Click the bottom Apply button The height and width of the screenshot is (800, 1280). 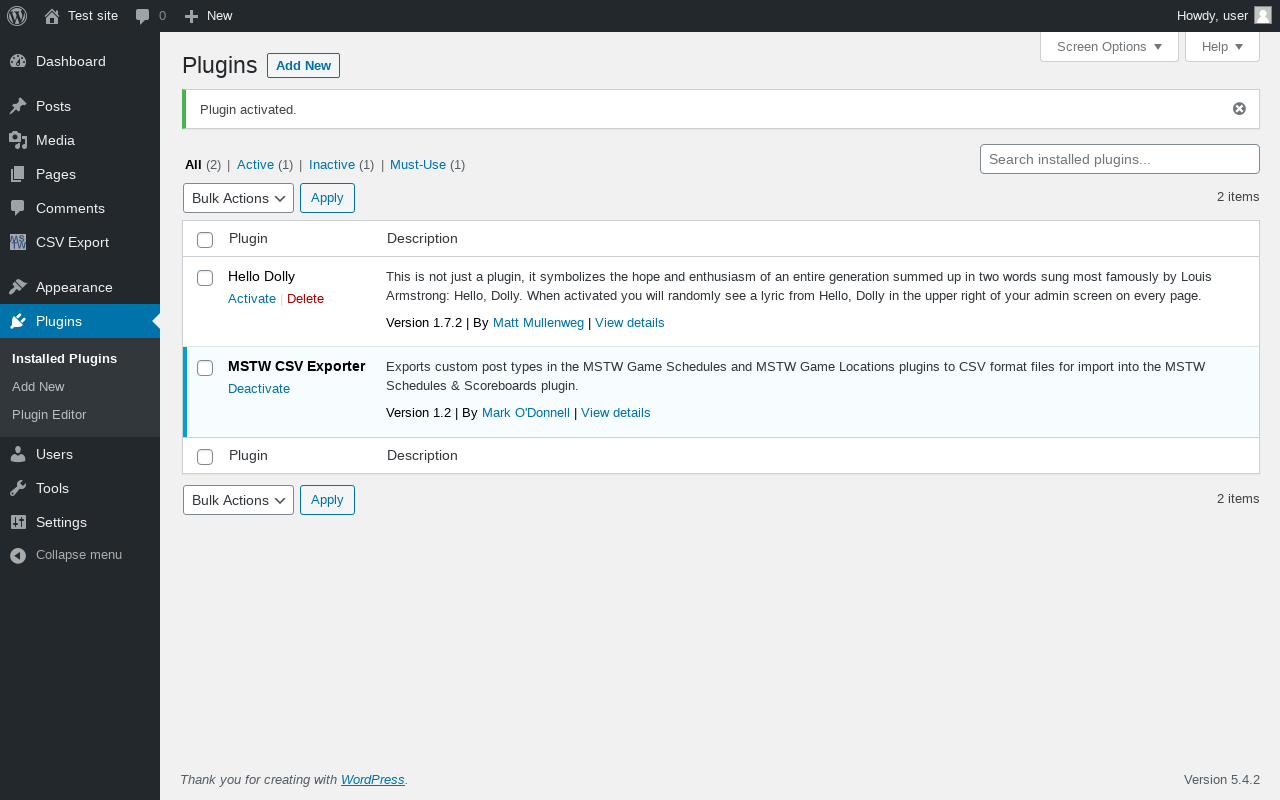pos(327,500)
